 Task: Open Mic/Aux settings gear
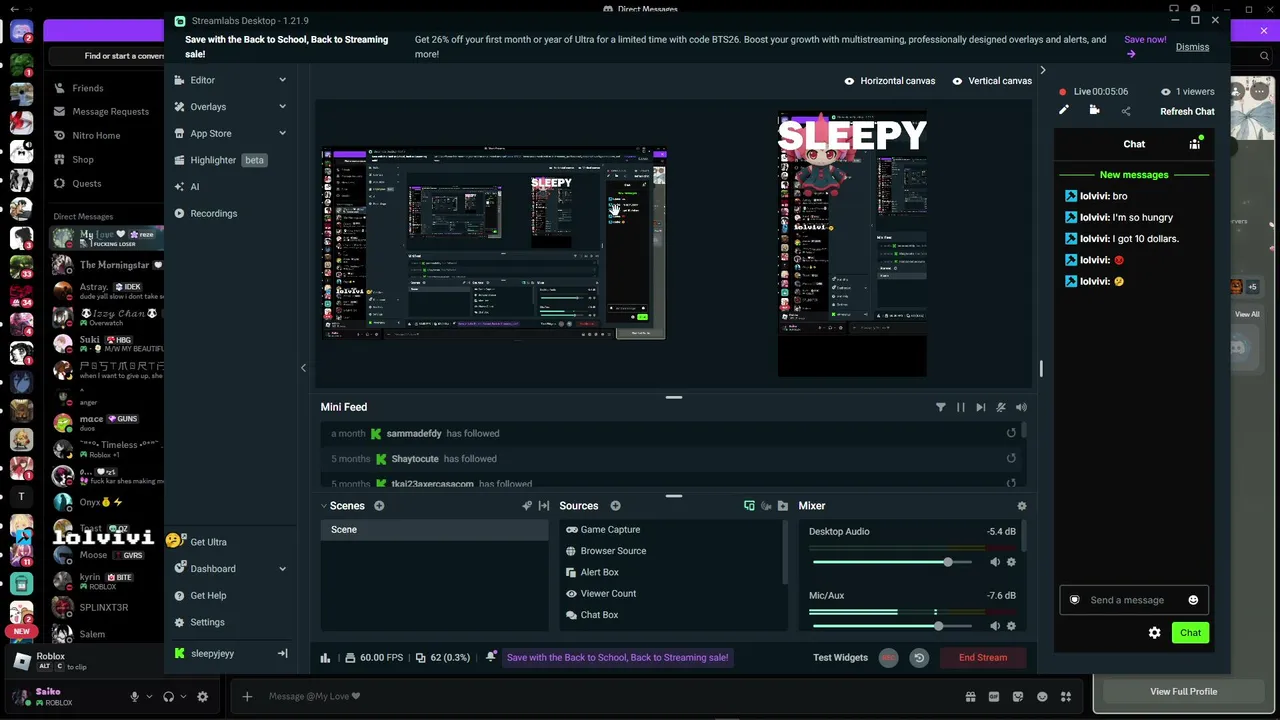(1011, 626)
